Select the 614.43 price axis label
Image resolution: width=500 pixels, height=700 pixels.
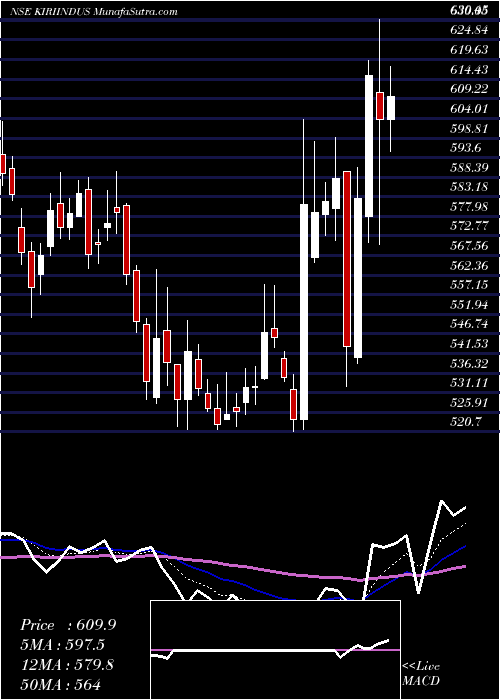tap(469, 69)
